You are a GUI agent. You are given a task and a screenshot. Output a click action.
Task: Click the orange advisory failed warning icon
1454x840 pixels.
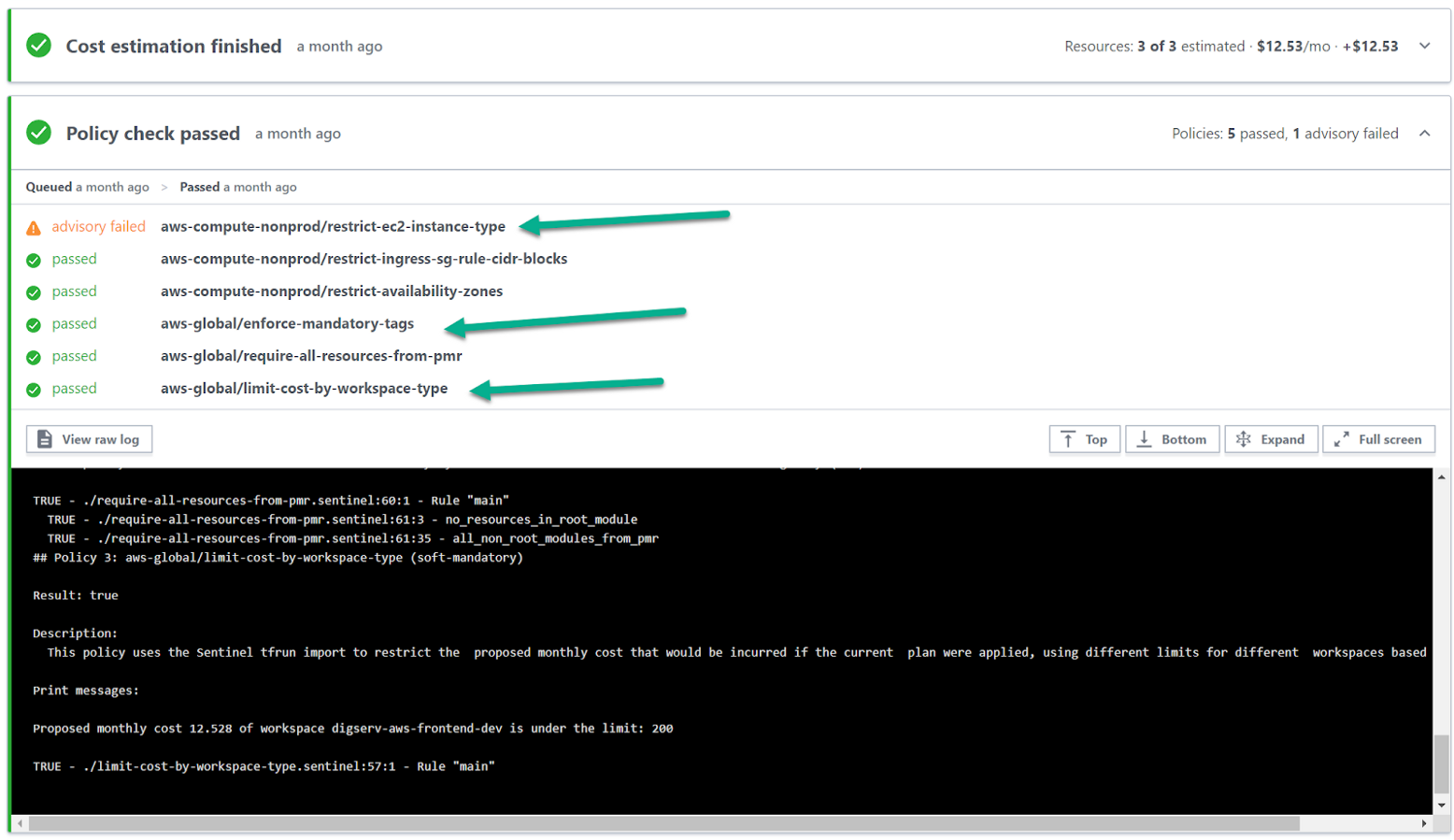point(34,228)
